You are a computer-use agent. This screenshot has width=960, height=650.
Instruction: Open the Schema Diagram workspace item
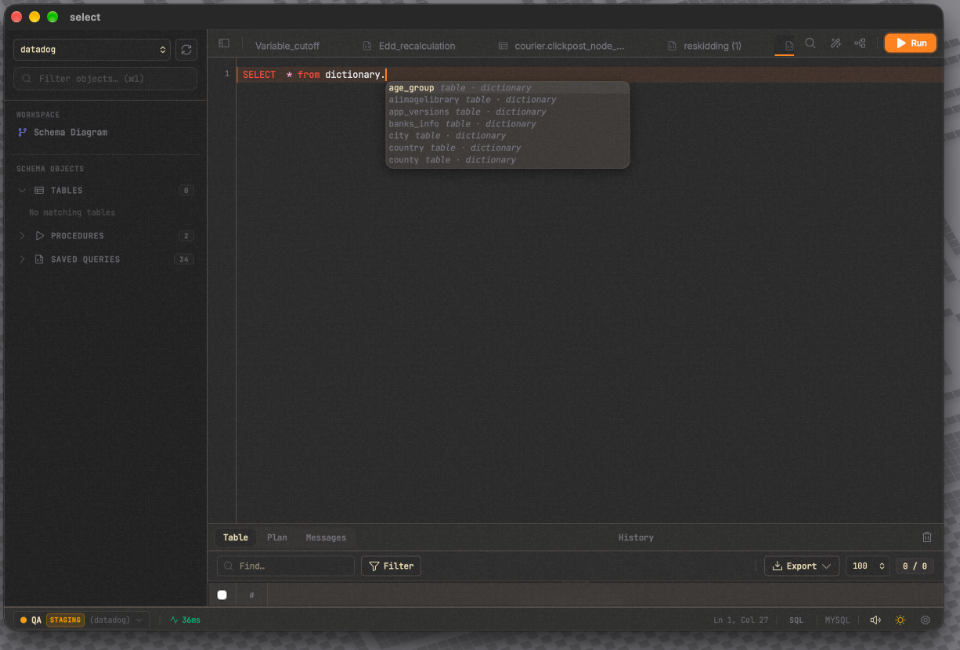click(x=70, y=132)
